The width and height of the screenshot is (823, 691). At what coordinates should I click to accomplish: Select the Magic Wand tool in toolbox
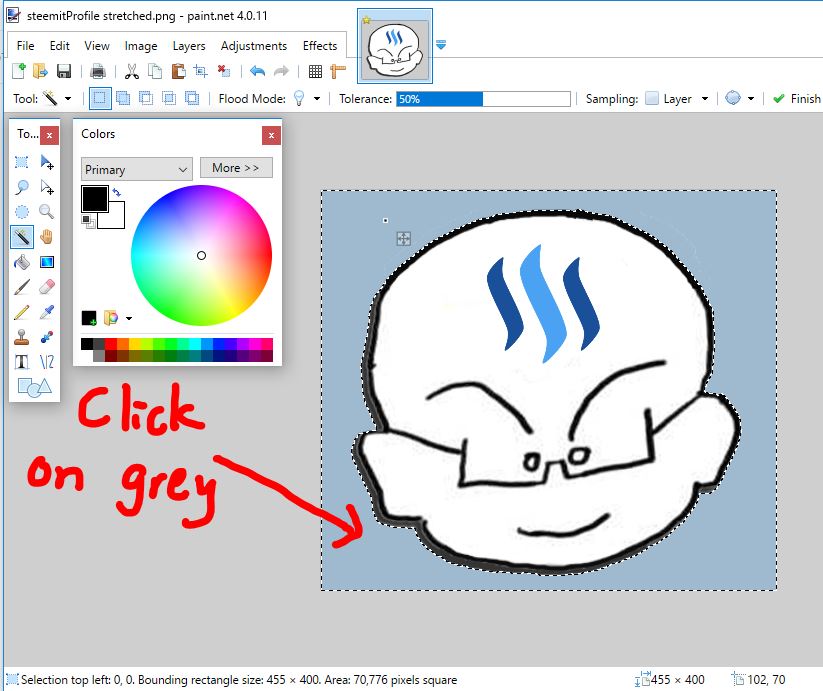pos(22,237)
